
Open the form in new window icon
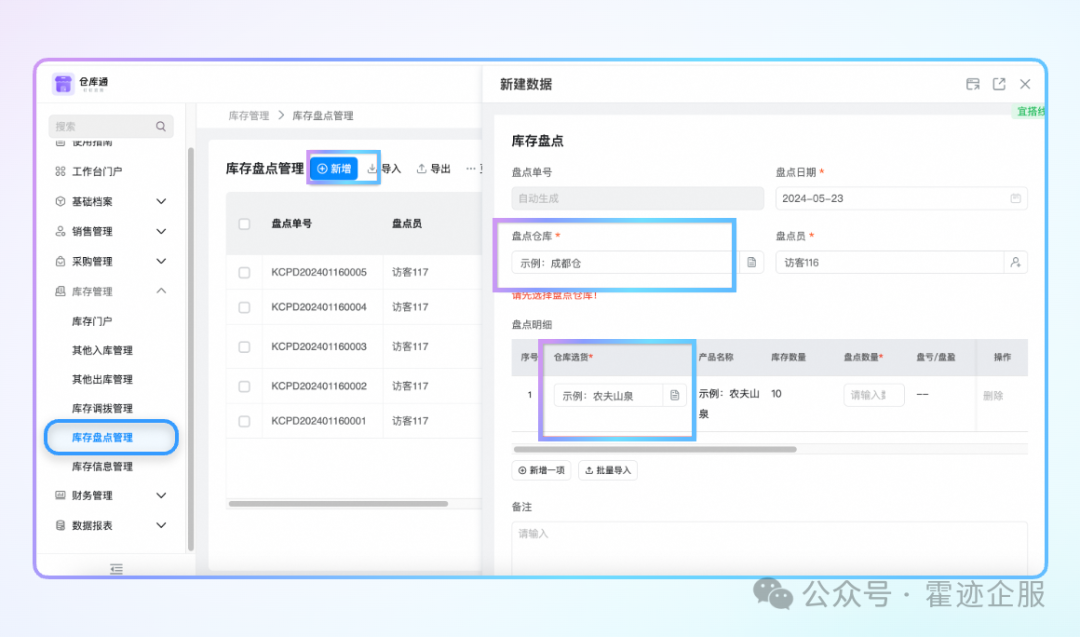999,84
